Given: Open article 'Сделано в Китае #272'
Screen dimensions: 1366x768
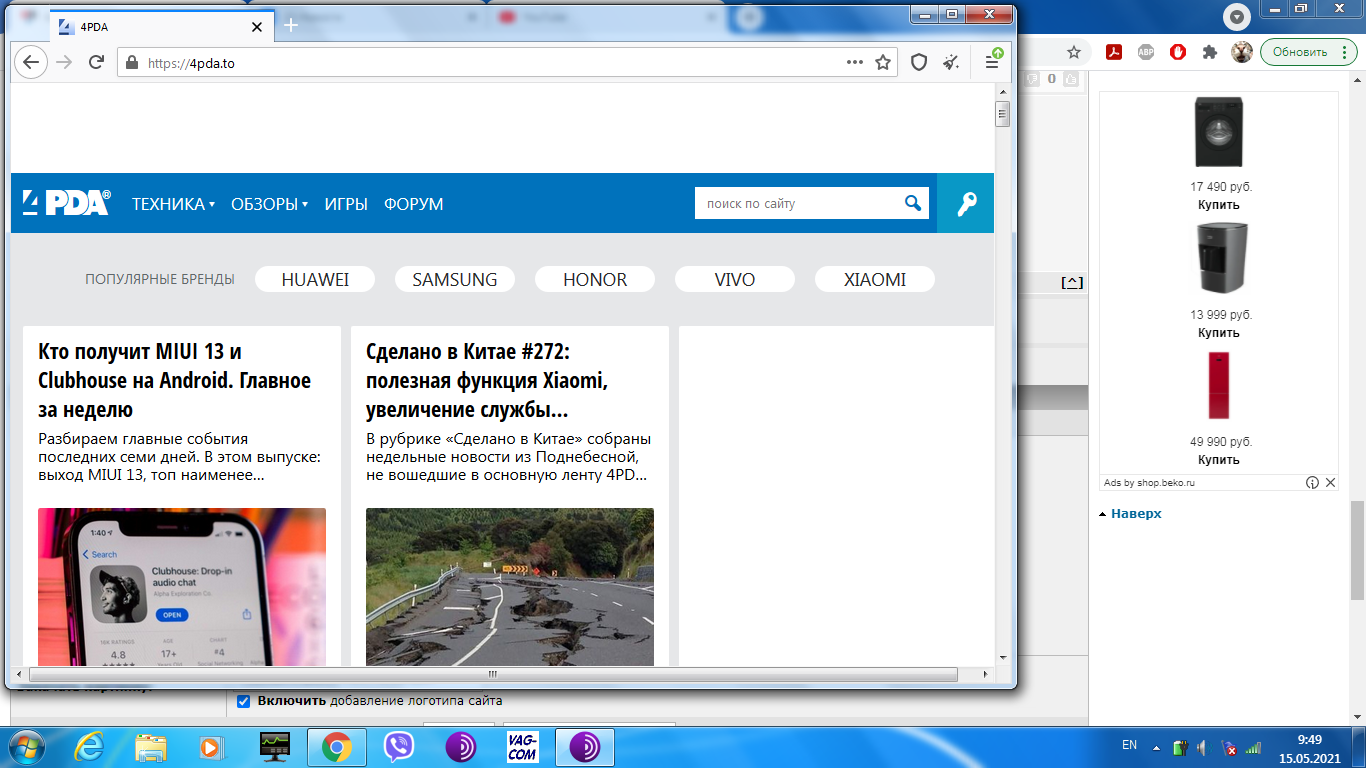Looking at the screenshot, I should (488, 380).
